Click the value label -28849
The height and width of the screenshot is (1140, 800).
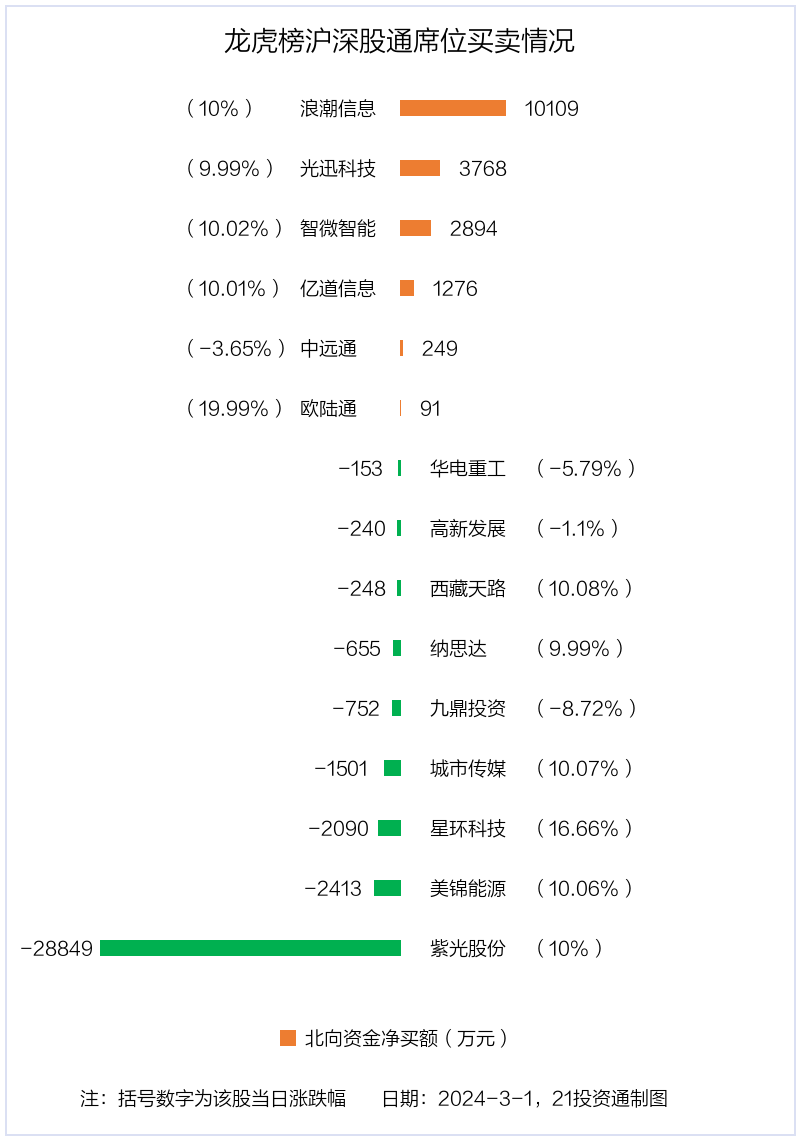click(x=57, y=949)
